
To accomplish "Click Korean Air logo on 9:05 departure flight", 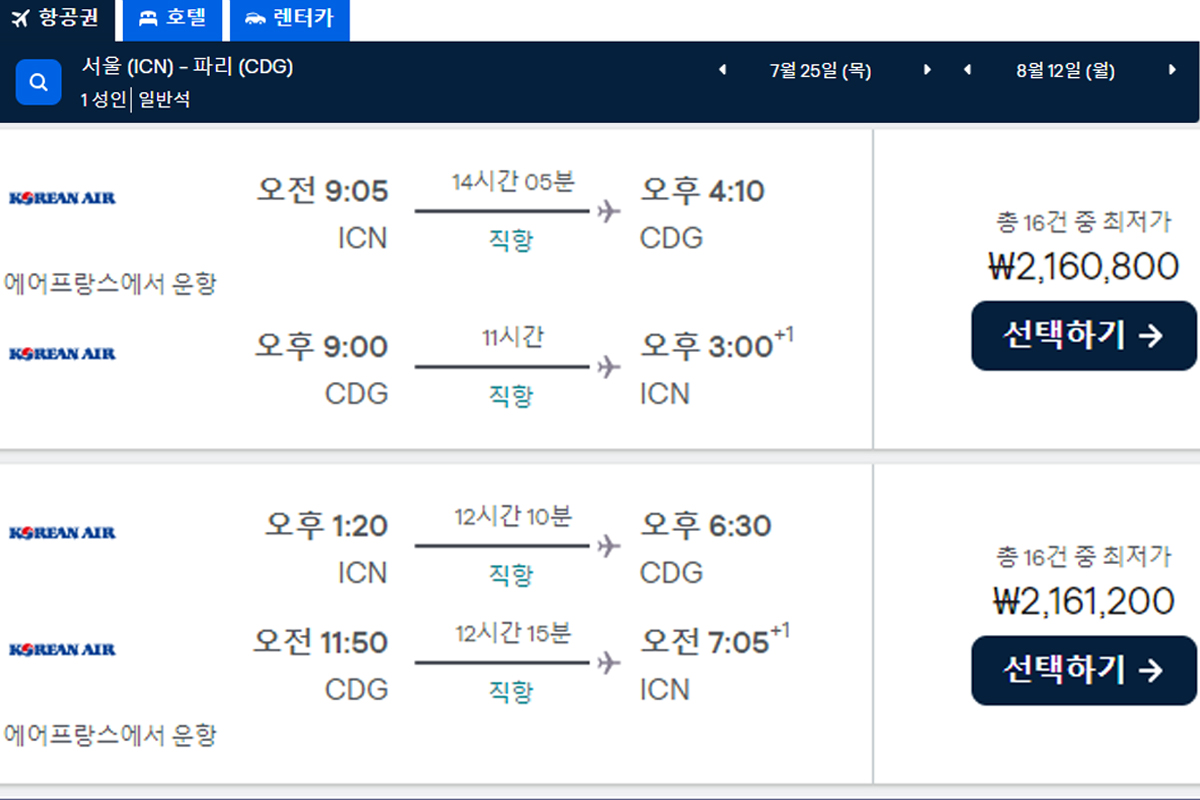I will [62, 198].
